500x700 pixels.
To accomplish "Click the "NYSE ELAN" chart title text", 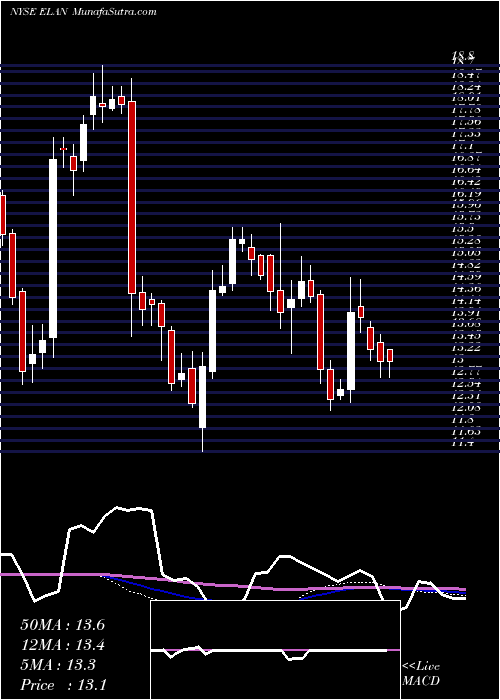I will (x=39, y=12).
